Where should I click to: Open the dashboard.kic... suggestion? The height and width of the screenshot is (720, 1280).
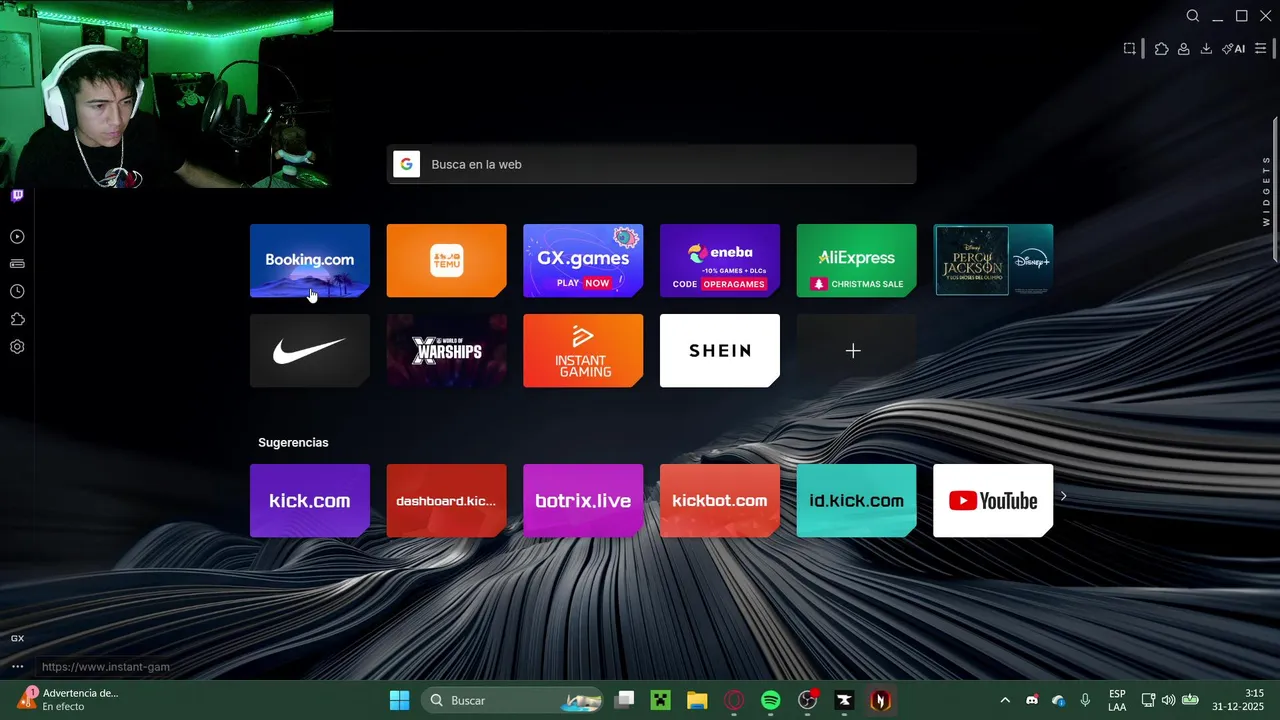point(446,500)
